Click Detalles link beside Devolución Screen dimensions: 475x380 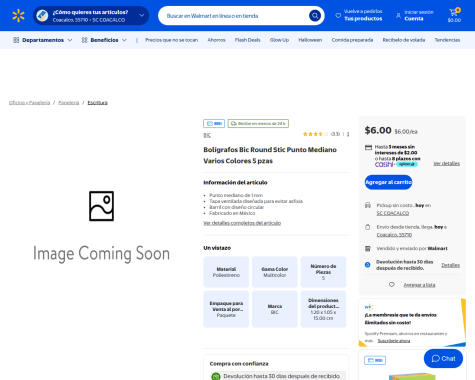click(451, 265)
